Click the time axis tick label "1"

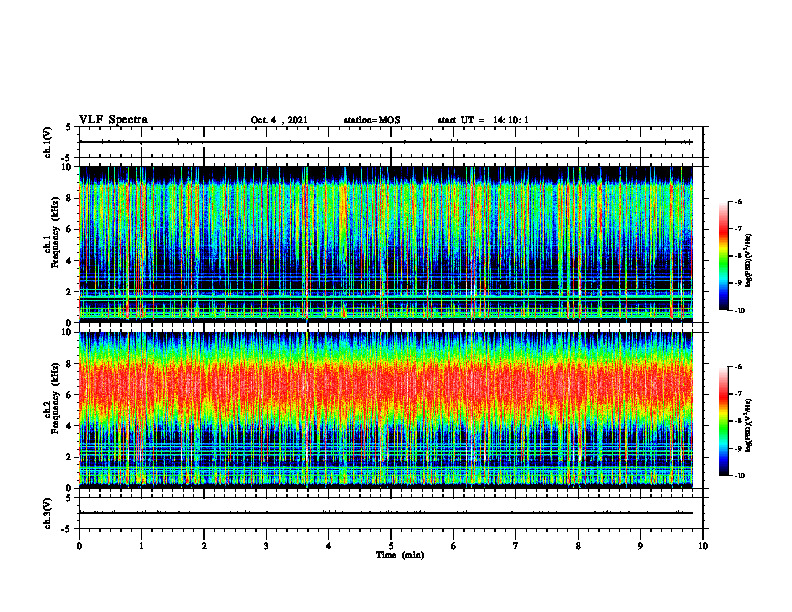click(x=141, y=546)
